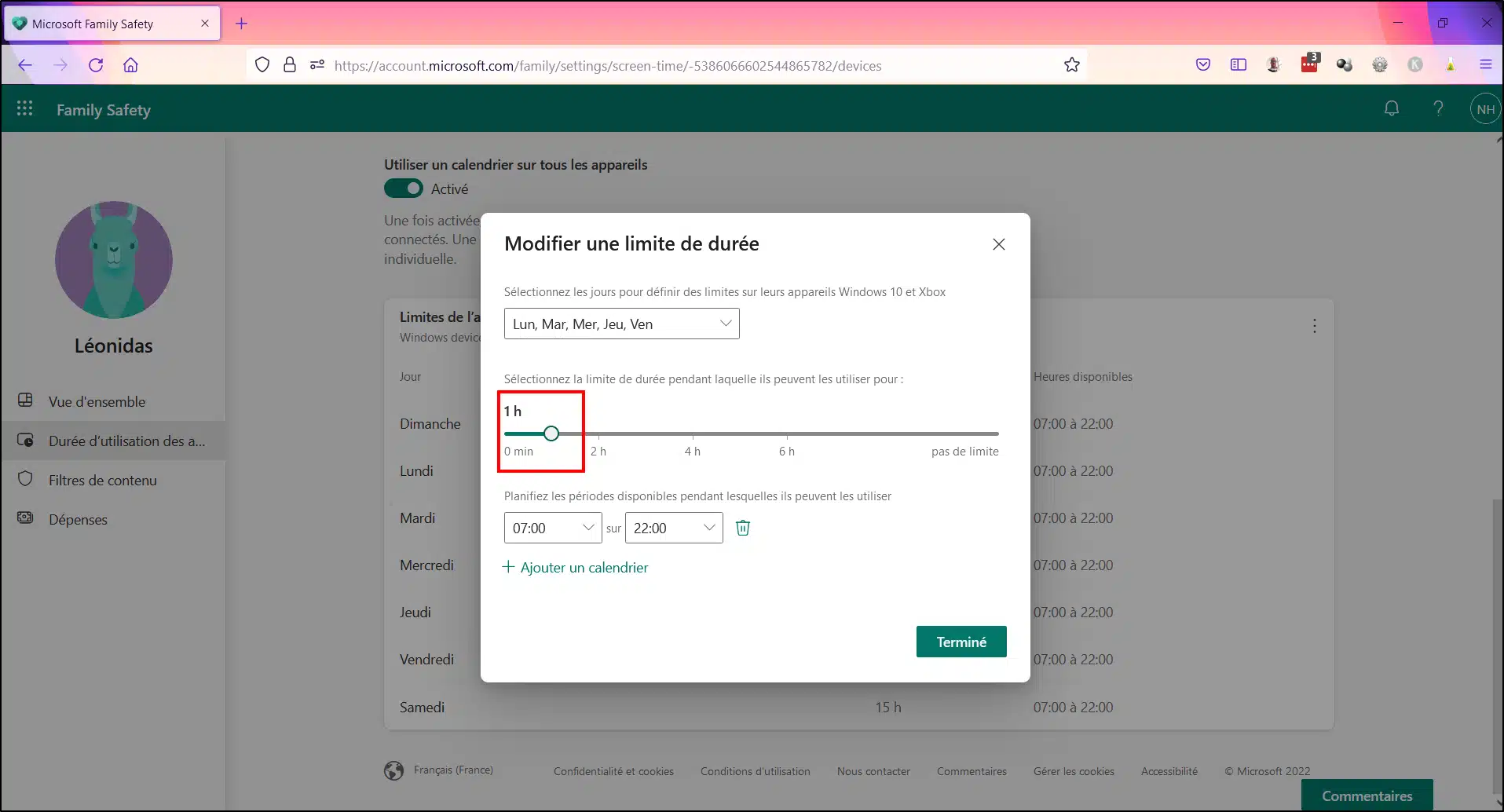The image size is (1504, 812).
Task: Click the Nous contacter link
Action: pos(873,771)
